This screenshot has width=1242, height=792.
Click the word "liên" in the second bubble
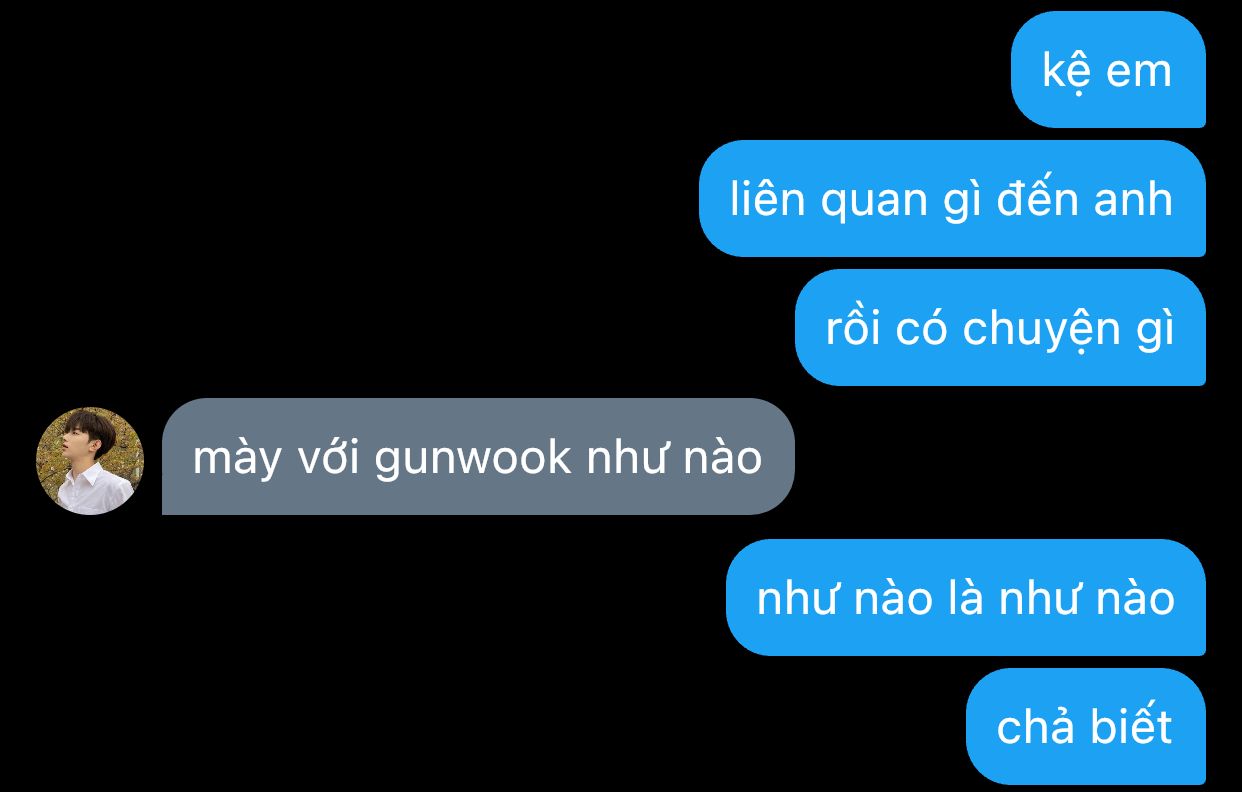pyautogui.click(x=767, y=199)
